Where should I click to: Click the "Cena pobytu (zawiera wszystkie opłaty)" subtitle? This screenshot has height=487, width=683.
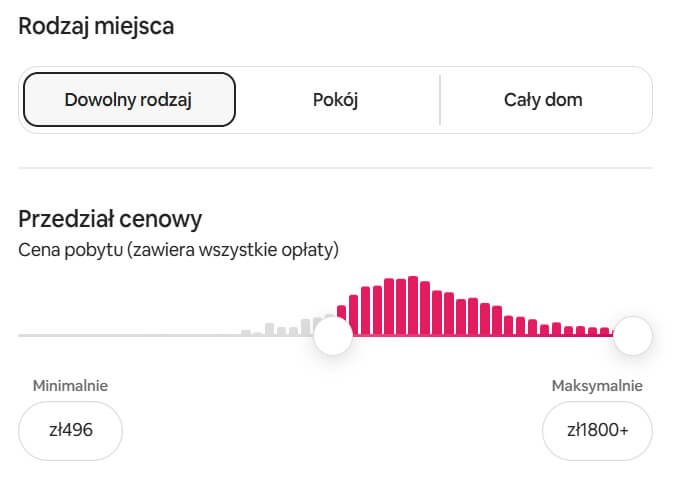pos(178,249)
